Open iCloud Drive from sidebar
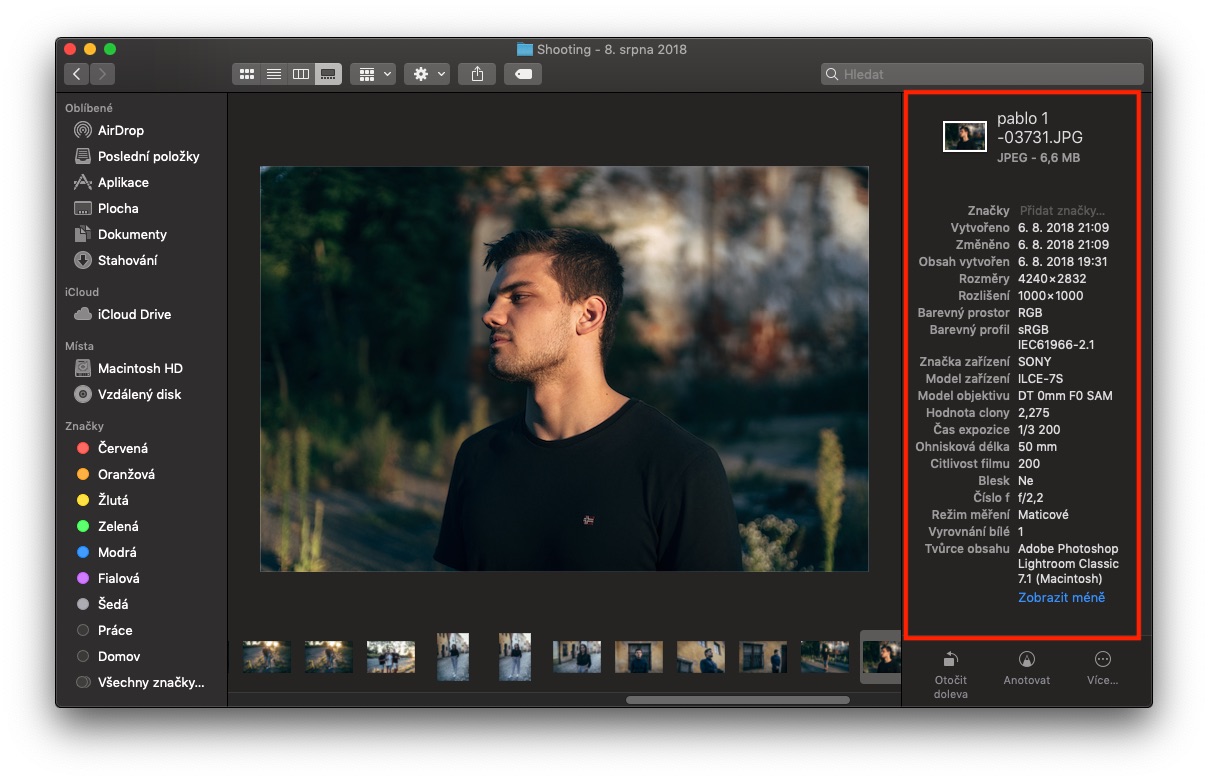Screen dimensions: 1208x781 [134, 314]
